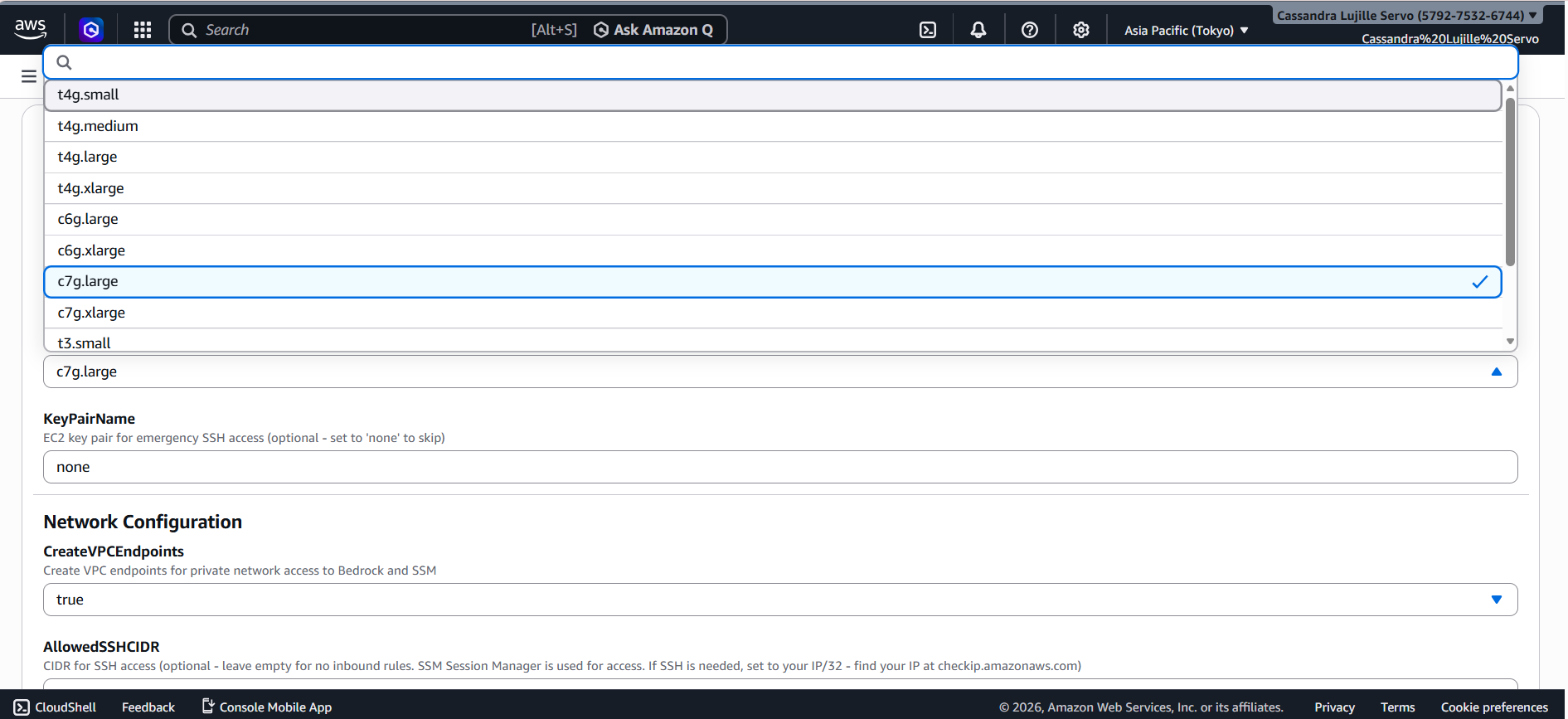The width and height of the screenshot is (1568, 719).
Task: Open the Cookie preferences link
Action: coord(1494,707)
